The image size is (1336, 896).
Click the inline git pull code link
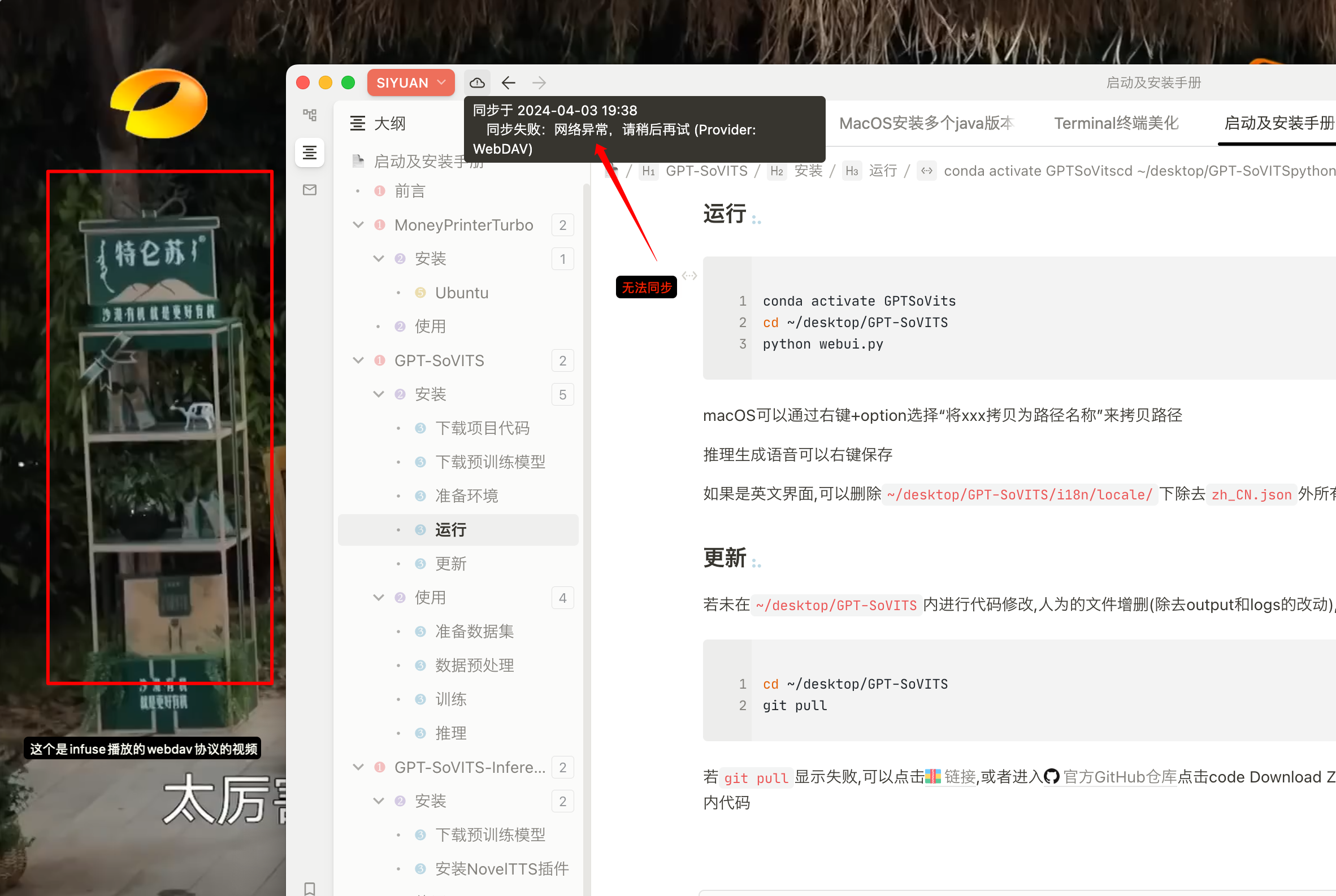point(756,778)
